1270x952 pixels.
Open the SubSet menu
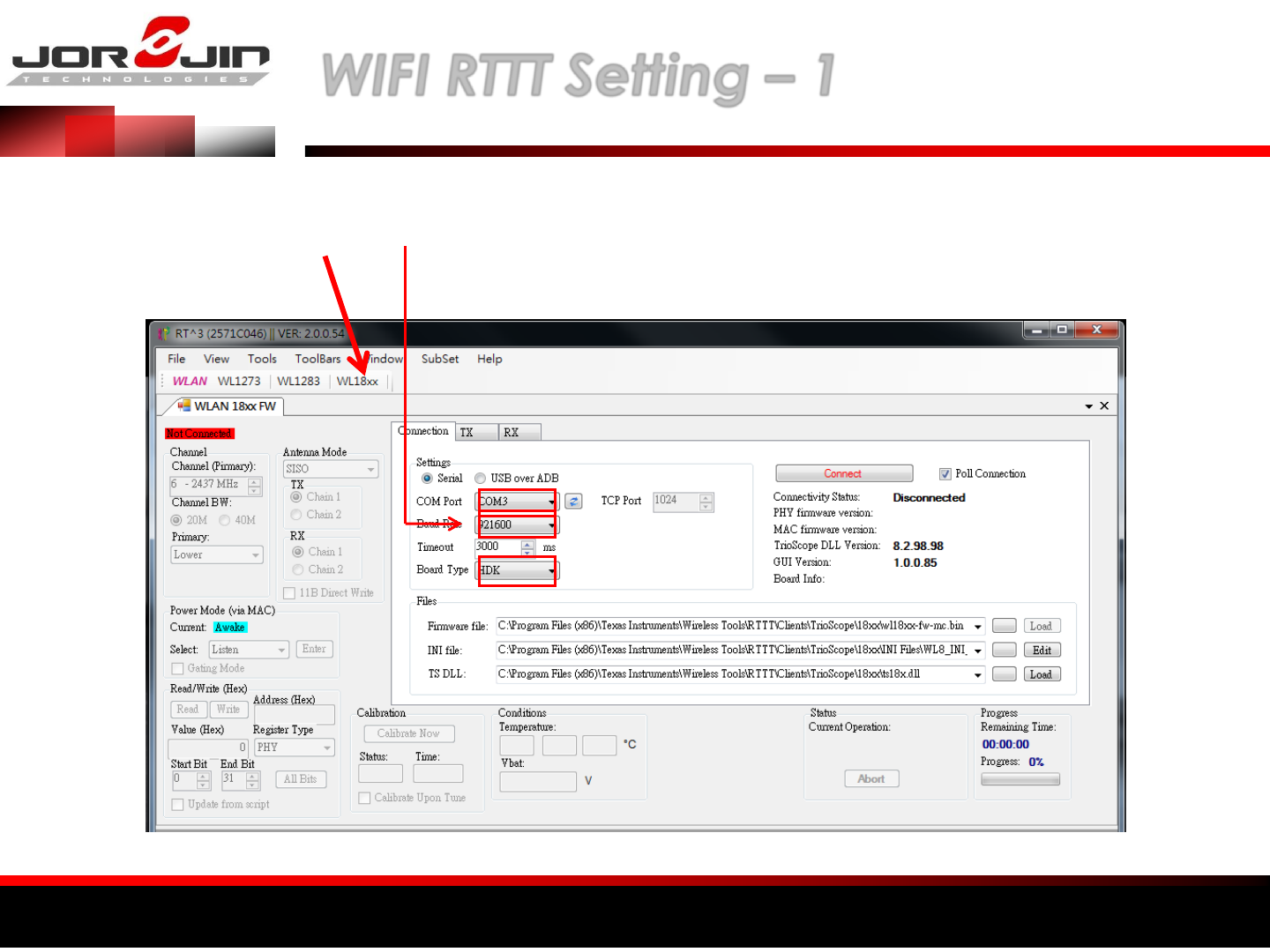pos(440,359)
